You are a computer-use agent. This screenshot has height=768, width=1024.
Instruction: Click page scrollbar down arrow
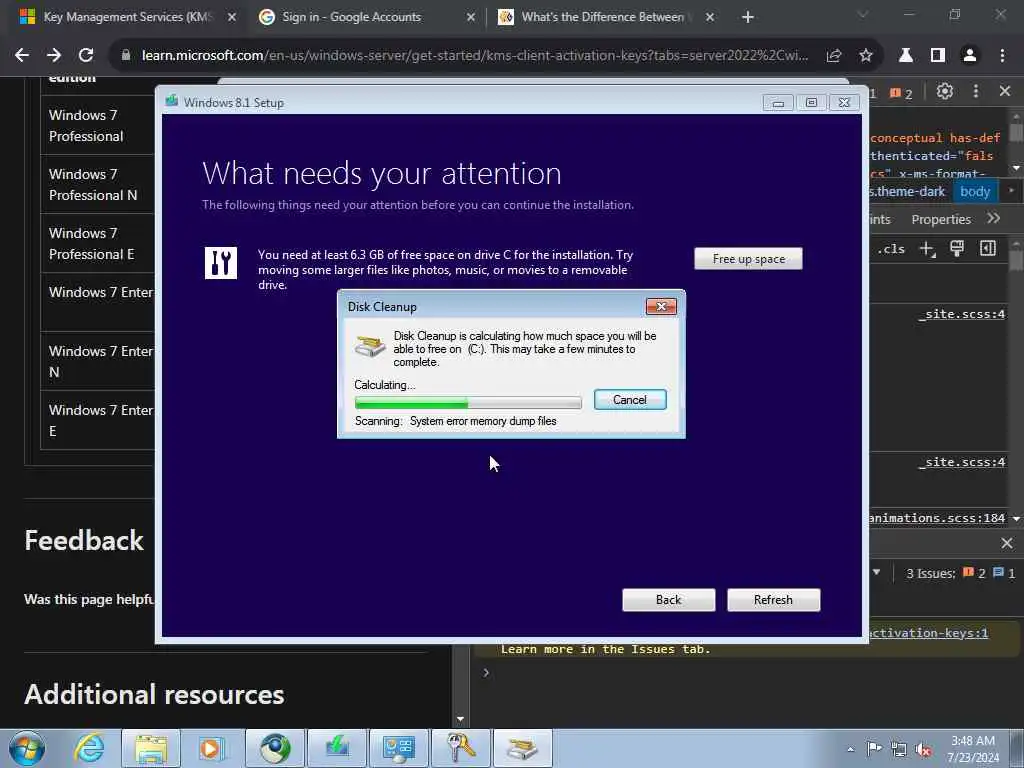click(x=460, y=719)
